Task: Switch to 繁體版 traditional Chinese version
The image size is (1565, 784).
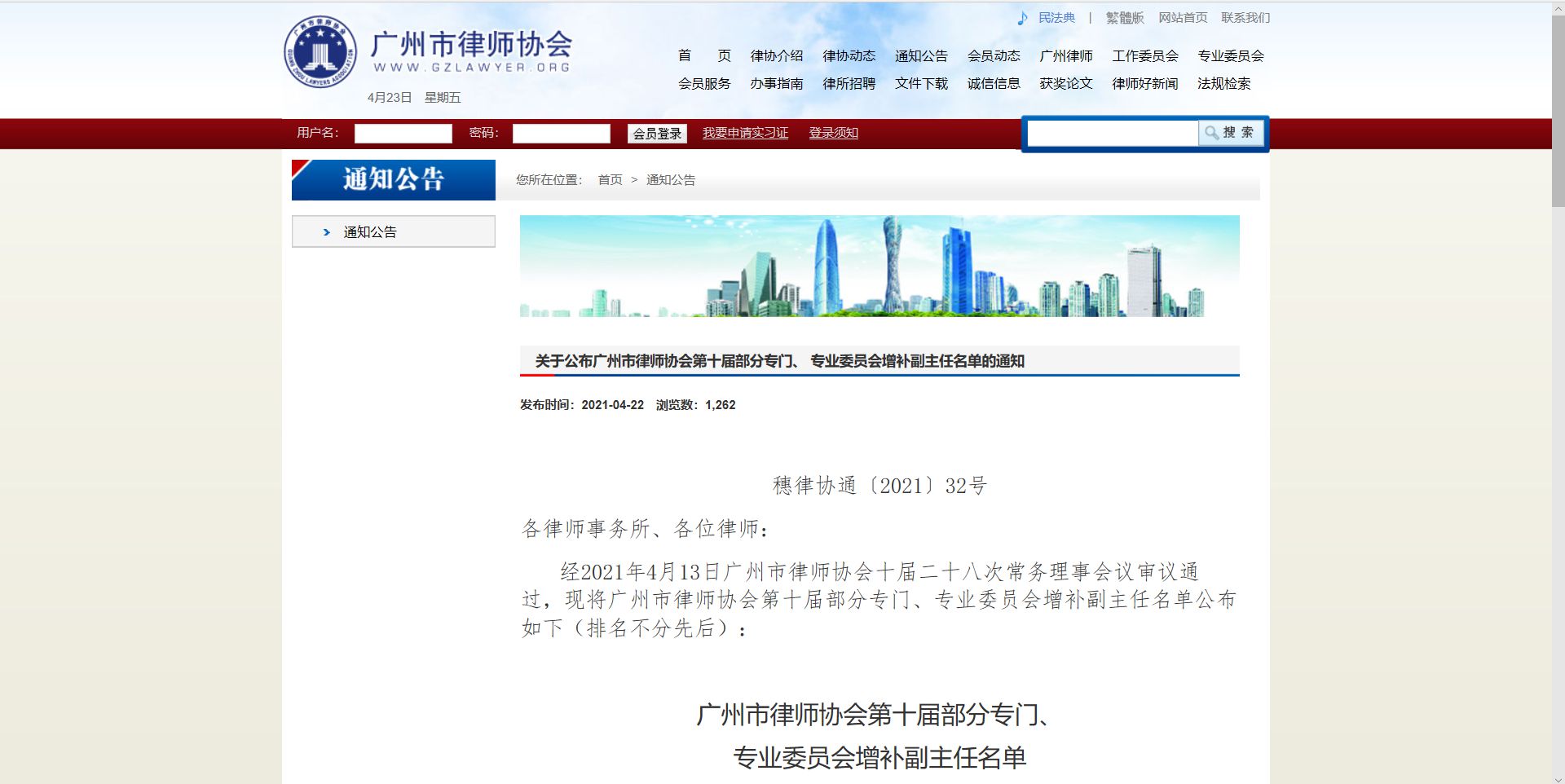Action: (x=1125, y=18)
